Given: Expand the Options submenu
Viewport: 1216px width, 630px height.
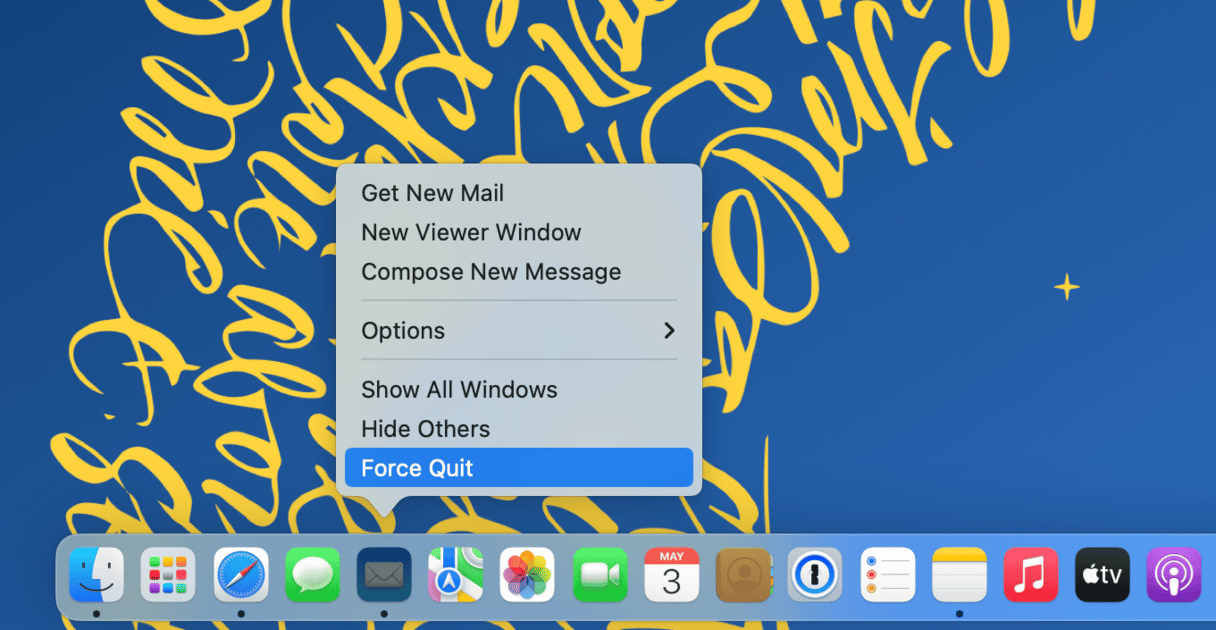Looking at the screenshot, I should [x=404, y=330].
